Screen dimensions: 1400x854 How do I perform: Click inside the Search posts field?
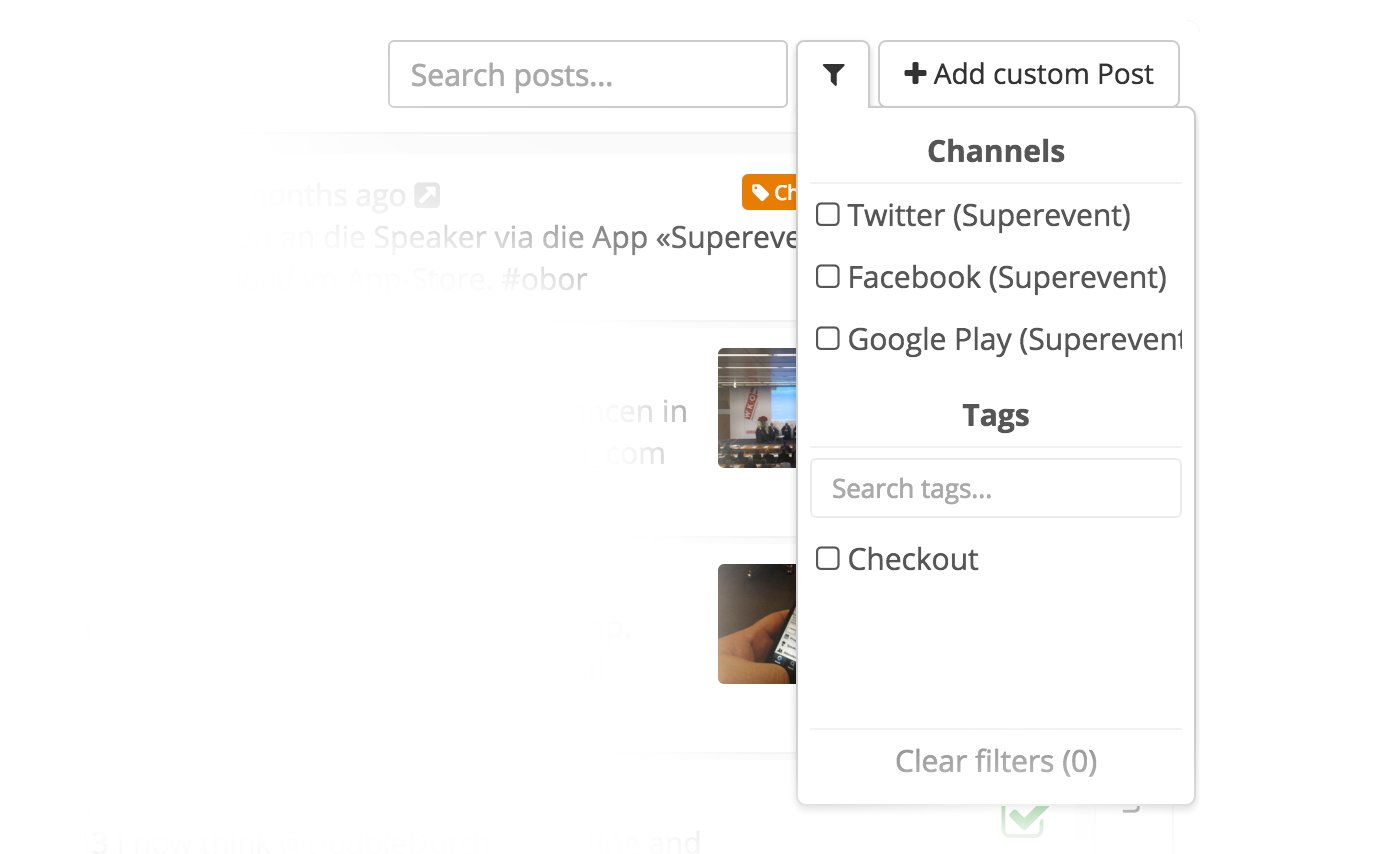[588, 74]
